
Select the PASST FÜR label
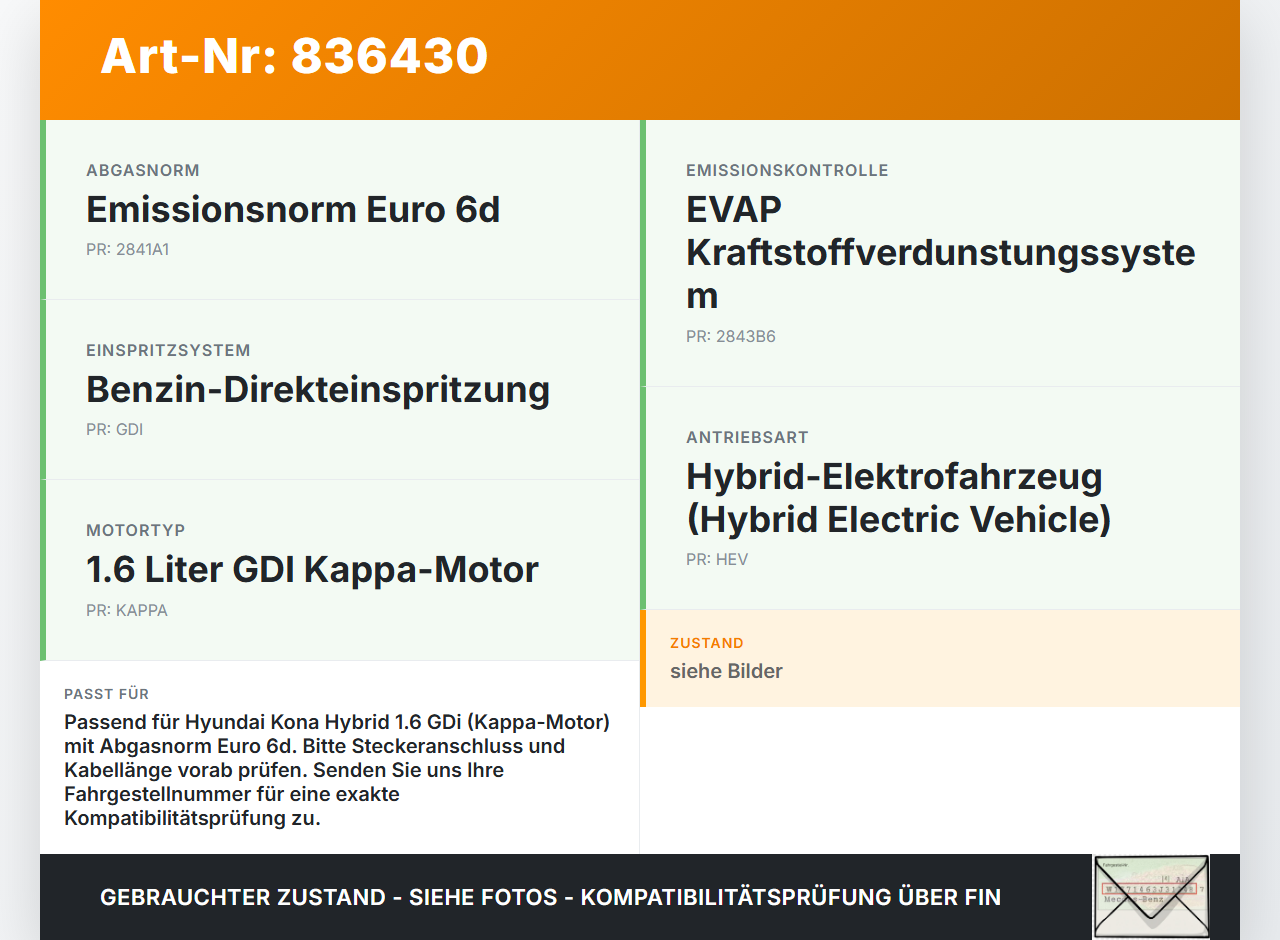[x=106, y=694]
